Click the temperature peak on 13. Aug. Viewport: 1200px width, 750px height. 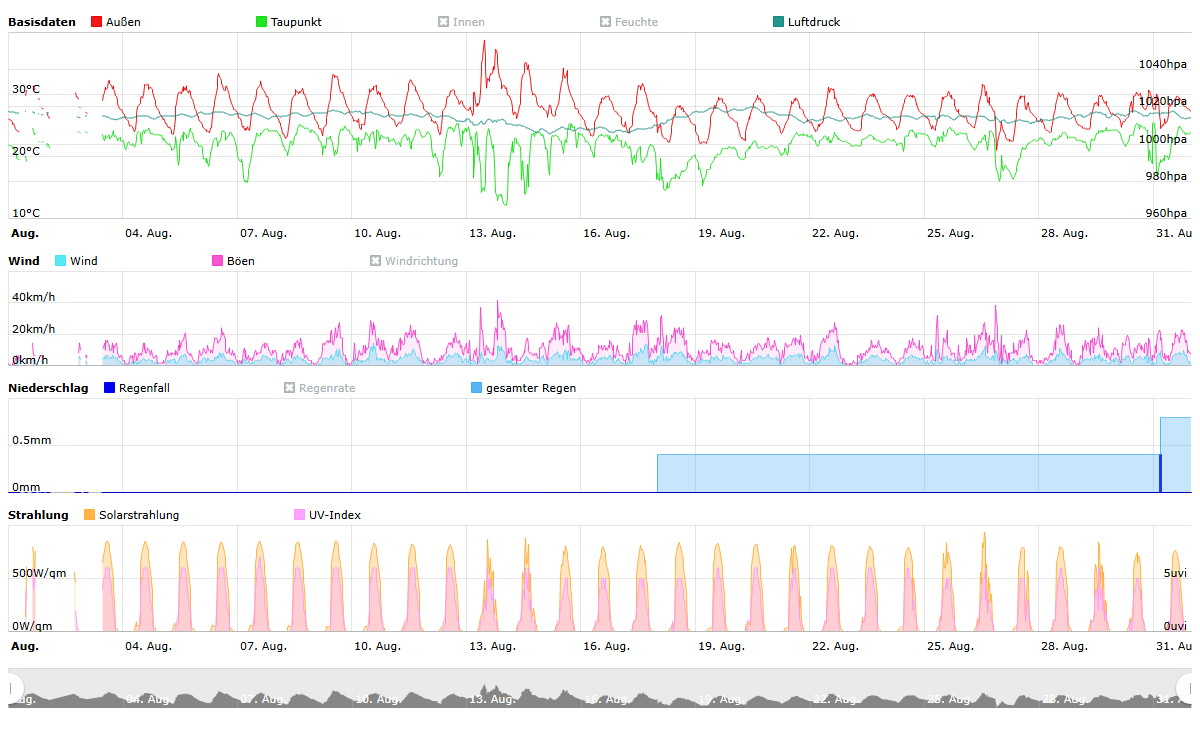[x=484, y=42]
